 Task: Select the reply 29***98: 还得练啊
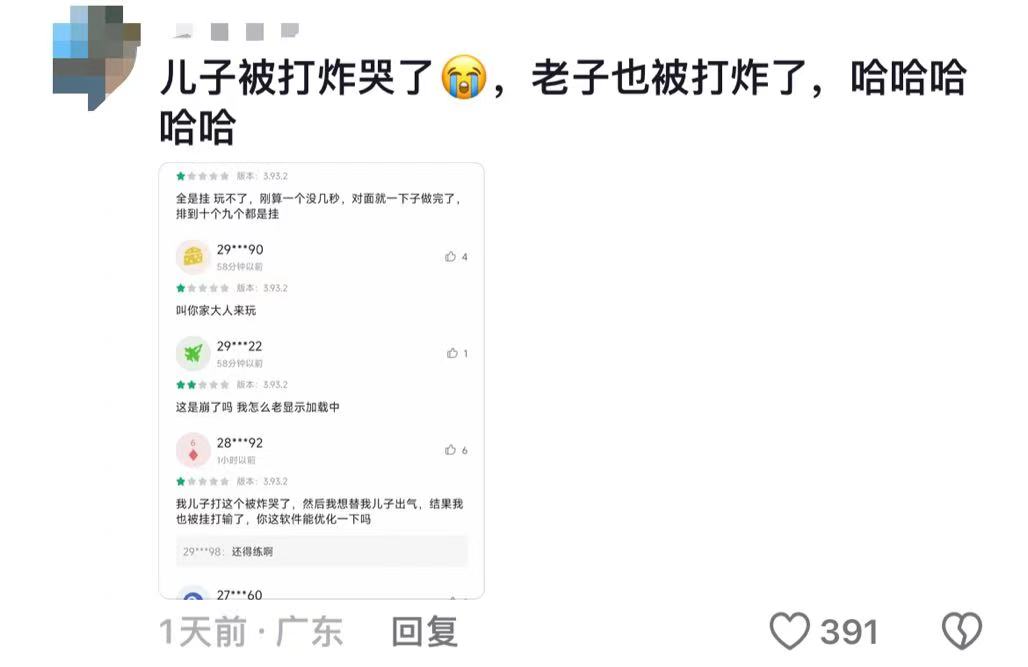[321, 552]
